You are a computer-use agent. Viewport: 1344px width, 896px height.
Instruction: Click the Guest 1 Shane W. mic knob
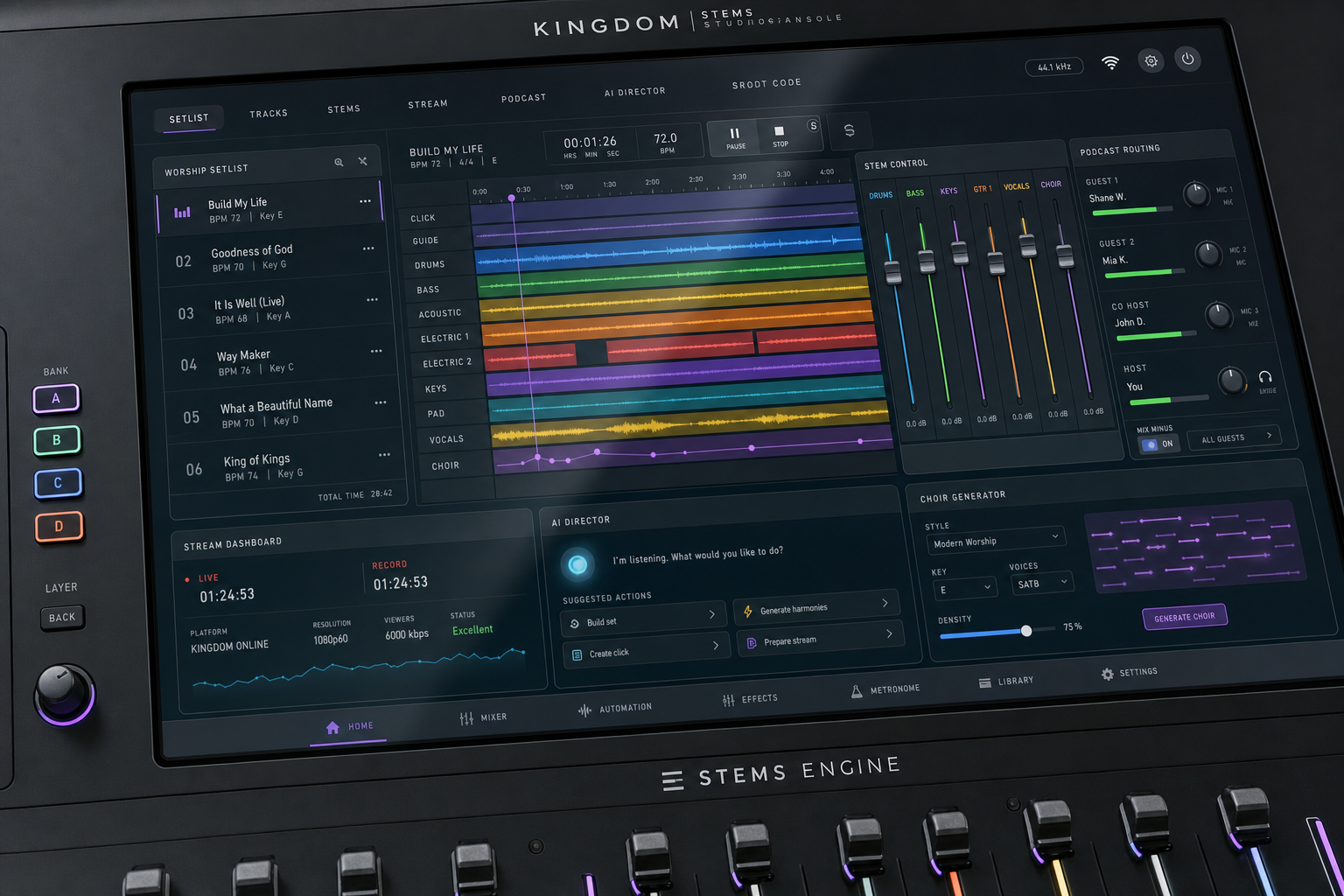1196,194
